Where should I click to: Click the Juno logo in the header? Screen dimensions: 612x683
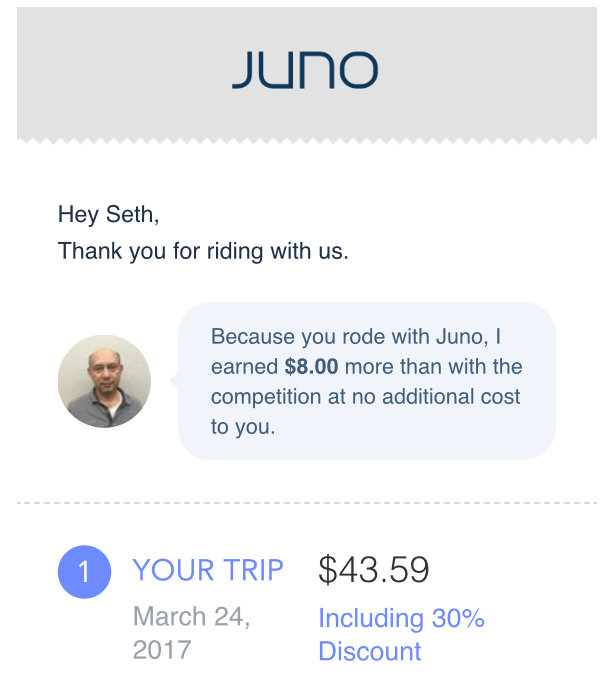click(305, 70)
